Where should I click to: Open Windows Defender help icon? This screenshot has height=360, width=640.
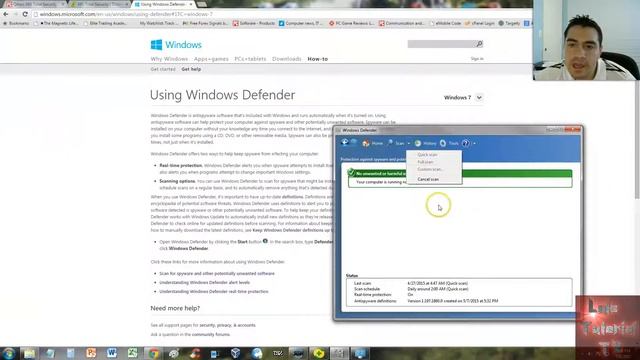[466, 143]
